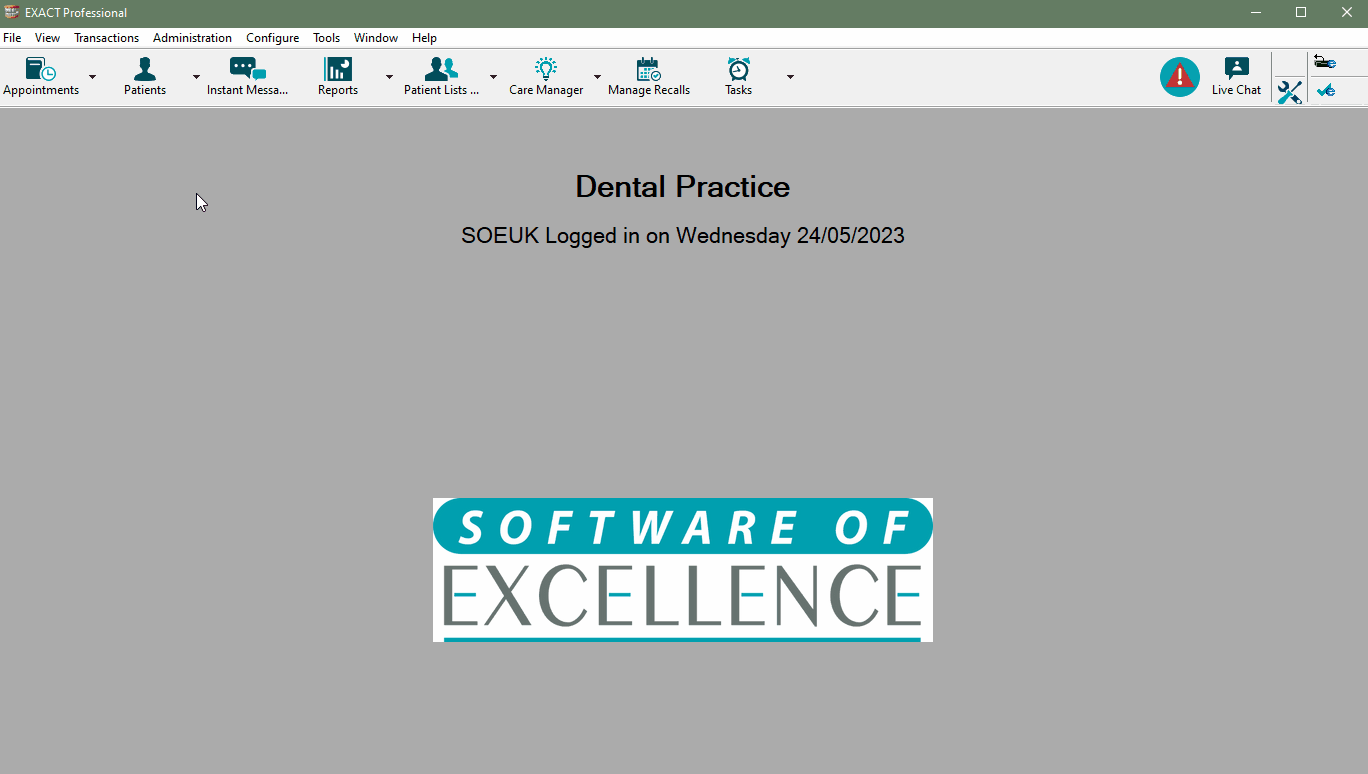Open the Reports tool

338,77
